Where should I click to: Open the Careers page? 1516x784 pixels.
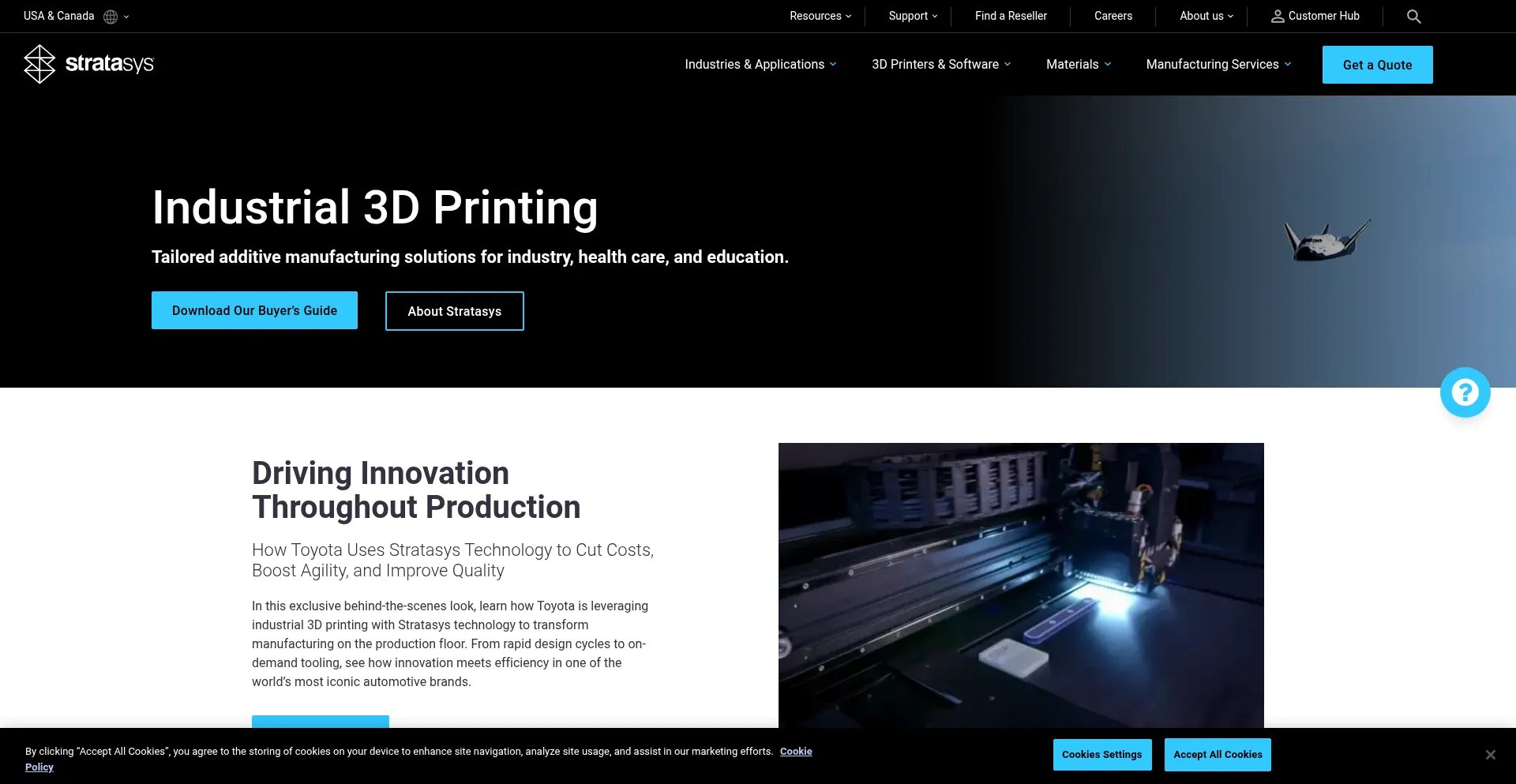pyautogui.click(x=1113, y=16)
